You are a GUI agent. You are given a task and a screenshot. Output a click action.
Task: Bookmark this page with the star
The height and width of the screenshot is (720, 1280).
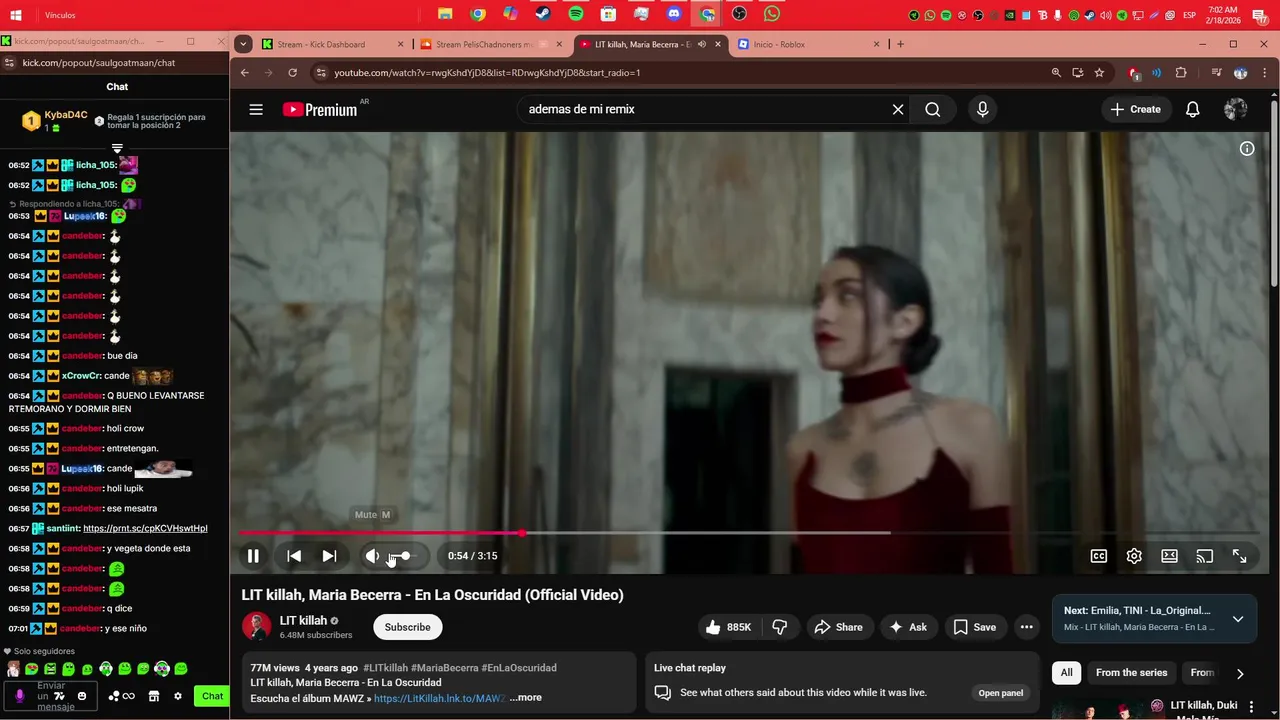(1099, 73)
